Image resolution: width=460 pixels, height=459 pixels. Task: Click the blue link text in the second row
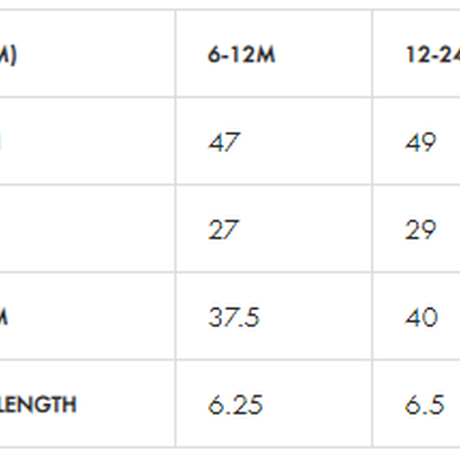[x=1, y=142]
